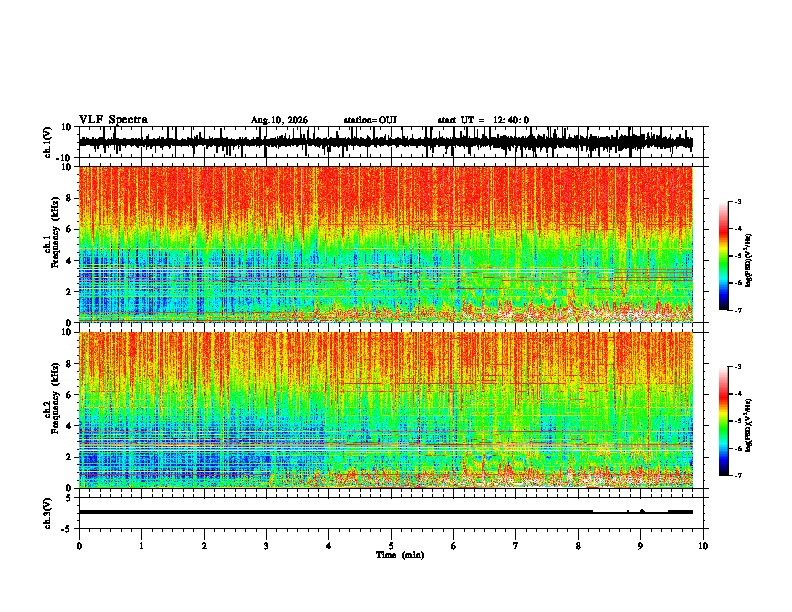The image size is (792, 612).
Task: Click the "VLF Spectra" plot title
Action: (113, 120)
